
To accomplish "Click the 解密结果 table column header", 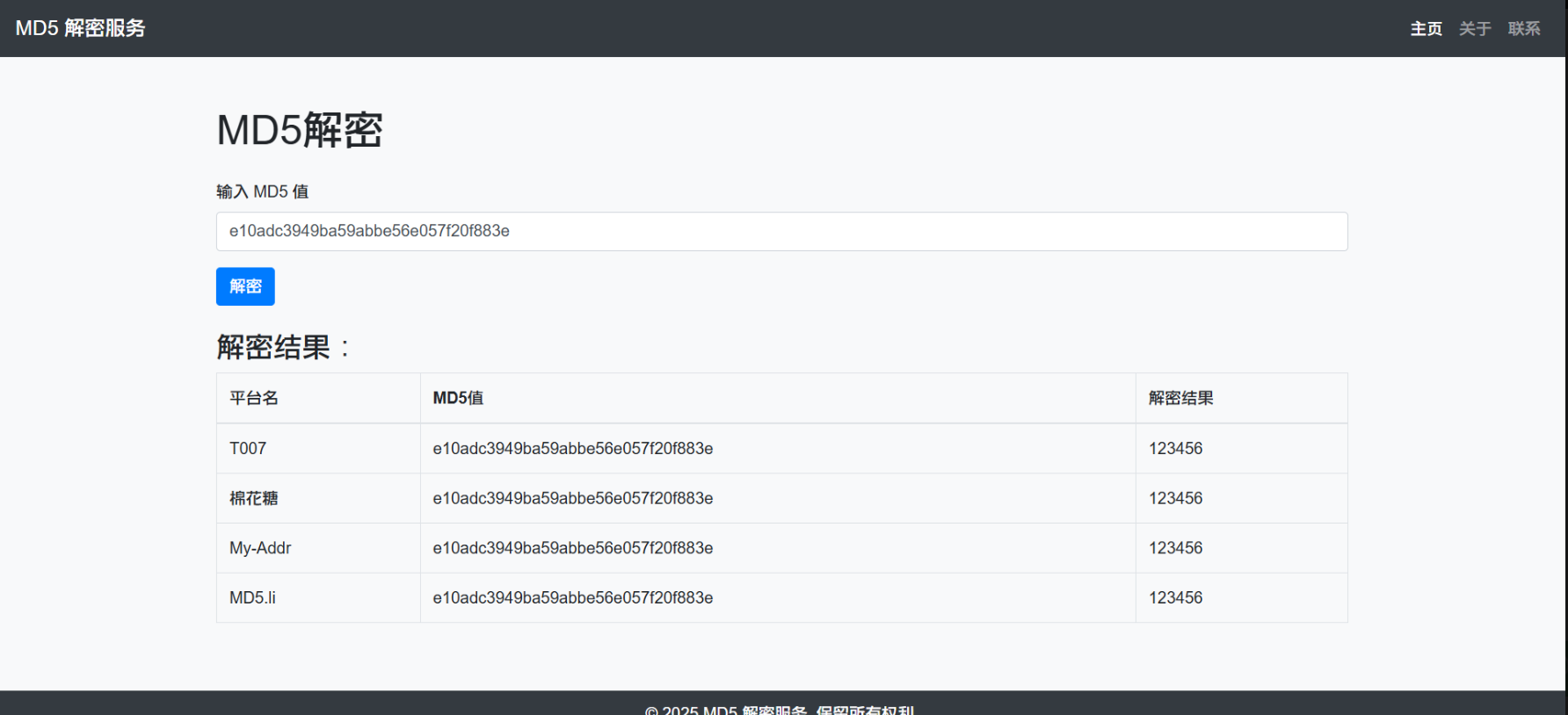I will [x=1180, y=398].
